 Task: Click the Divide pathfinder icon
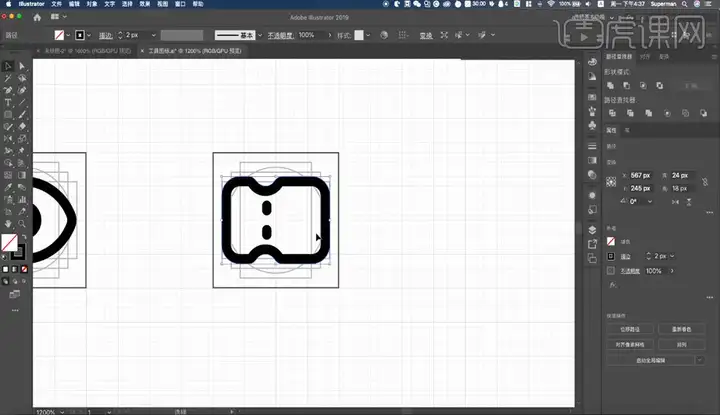612,113
